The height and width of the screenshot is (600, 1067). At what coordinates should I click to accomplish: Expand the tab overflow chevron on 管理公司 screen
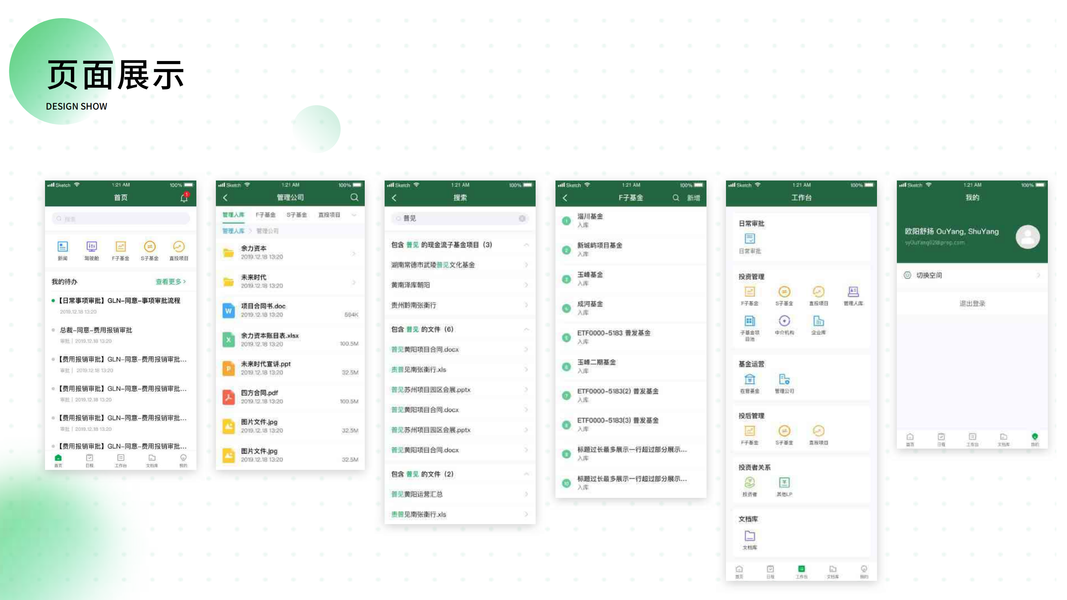354,215
